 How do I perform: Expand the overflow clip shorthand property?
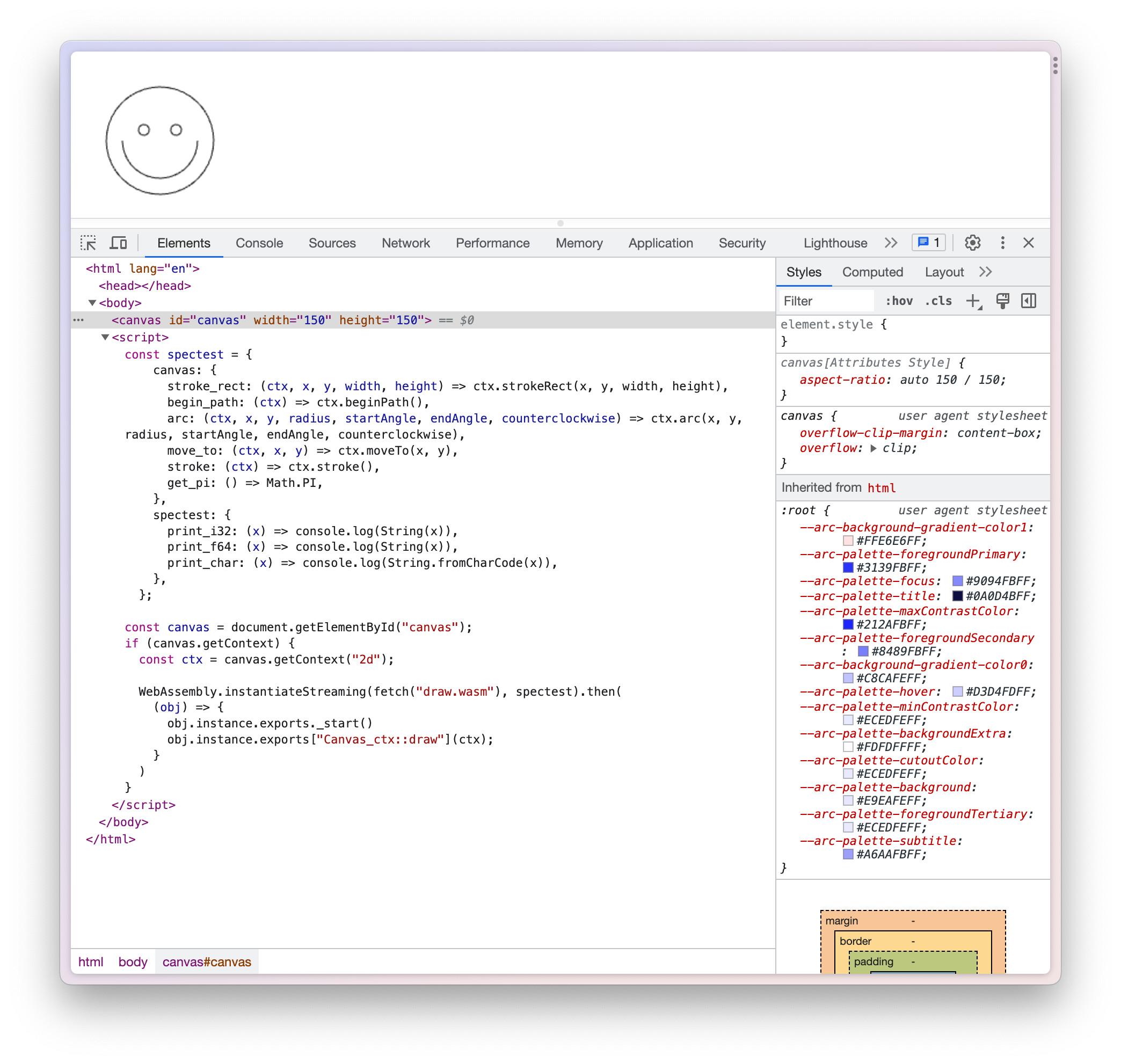coord(873,448)
